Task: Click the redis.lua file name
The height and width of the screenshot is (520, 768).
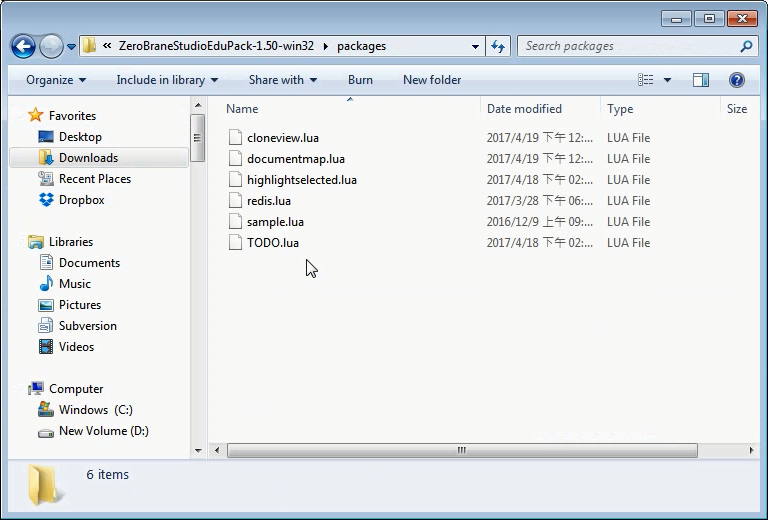Action: pos(269,201)
